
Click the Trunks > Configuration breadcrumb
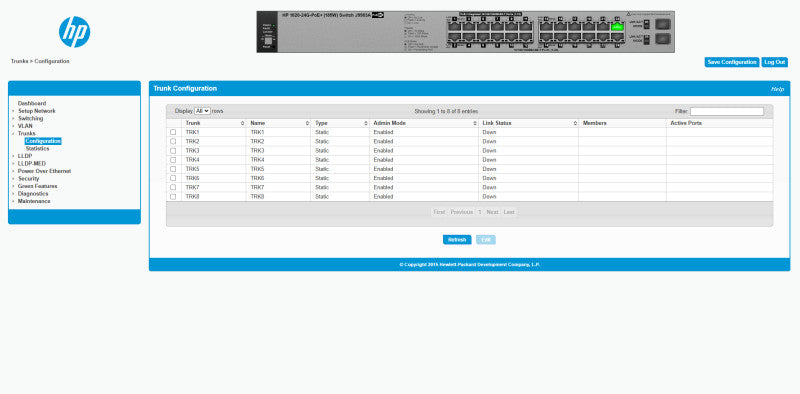[40, 61]
